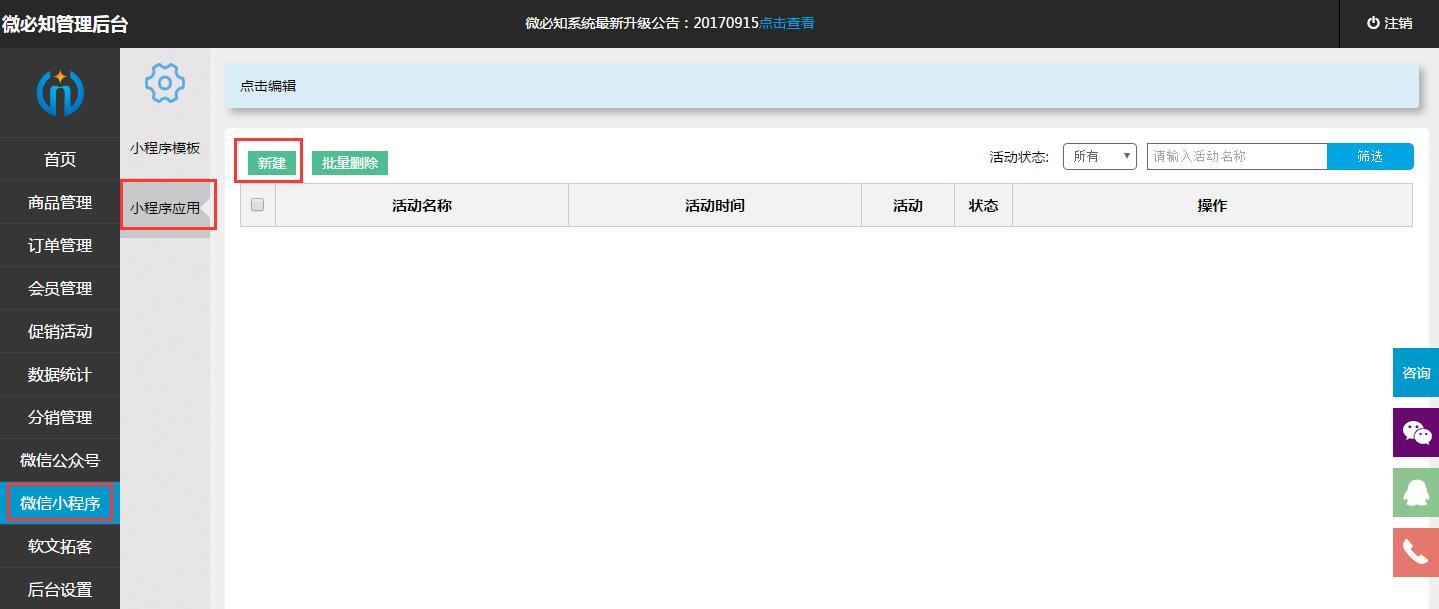Expand the 活动状态 dropdown
The height and width of the screenshot is (609, 1439).
click(x=1099, y=156)
